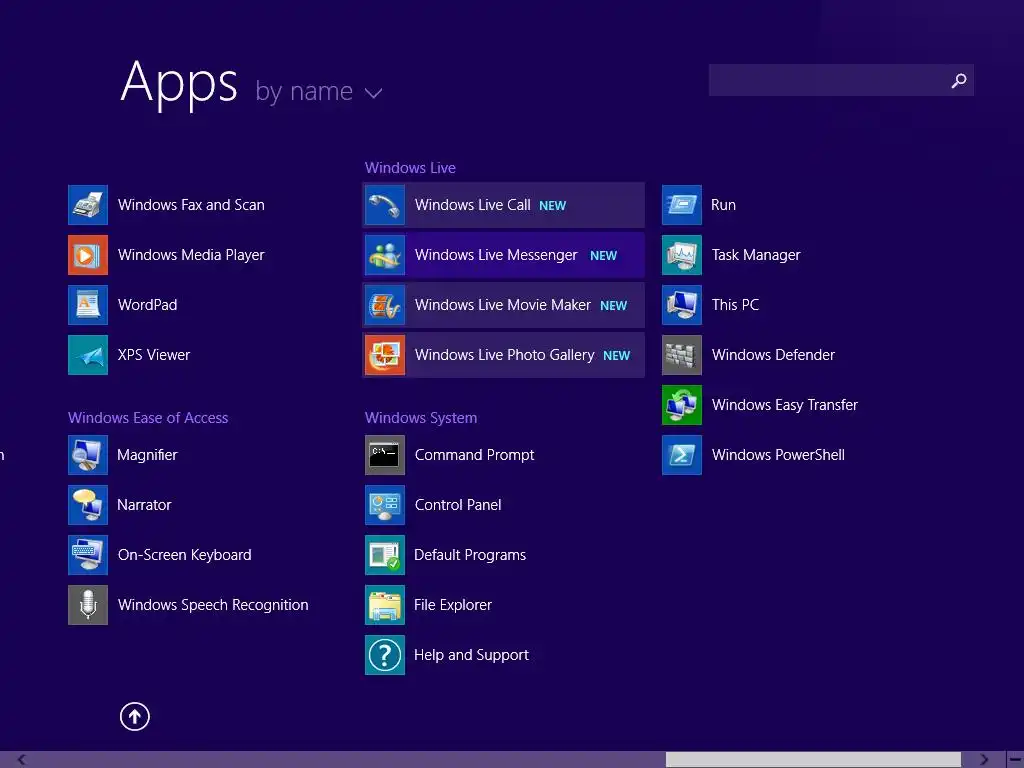Click in the apps search field
The height and width of the screenshot is (768, 1024).
pyautogui.click(x=841, y=80)
